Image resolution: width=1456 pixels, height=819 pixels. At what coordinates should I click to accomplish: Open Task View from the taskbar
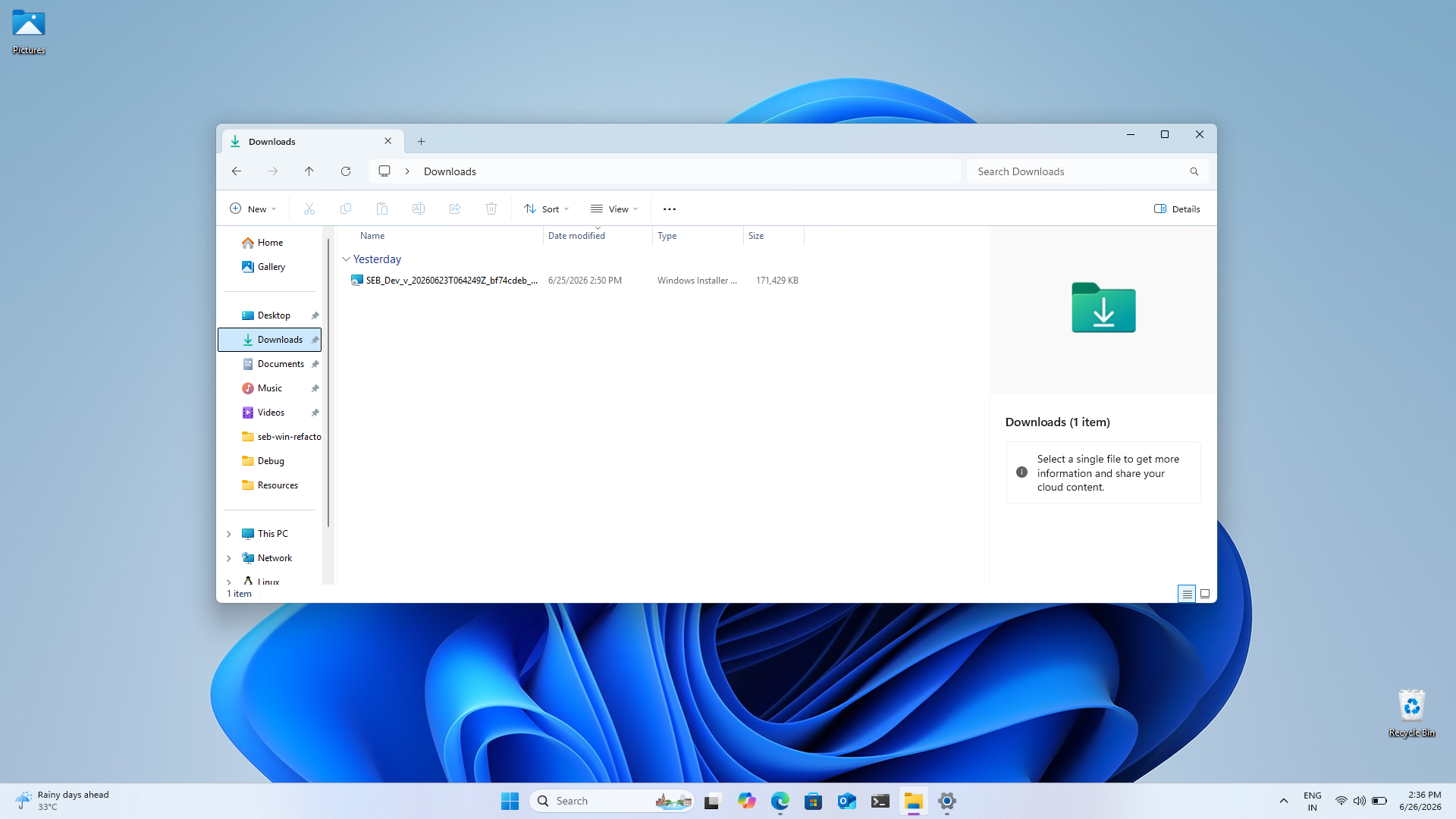tap(712, 801)
